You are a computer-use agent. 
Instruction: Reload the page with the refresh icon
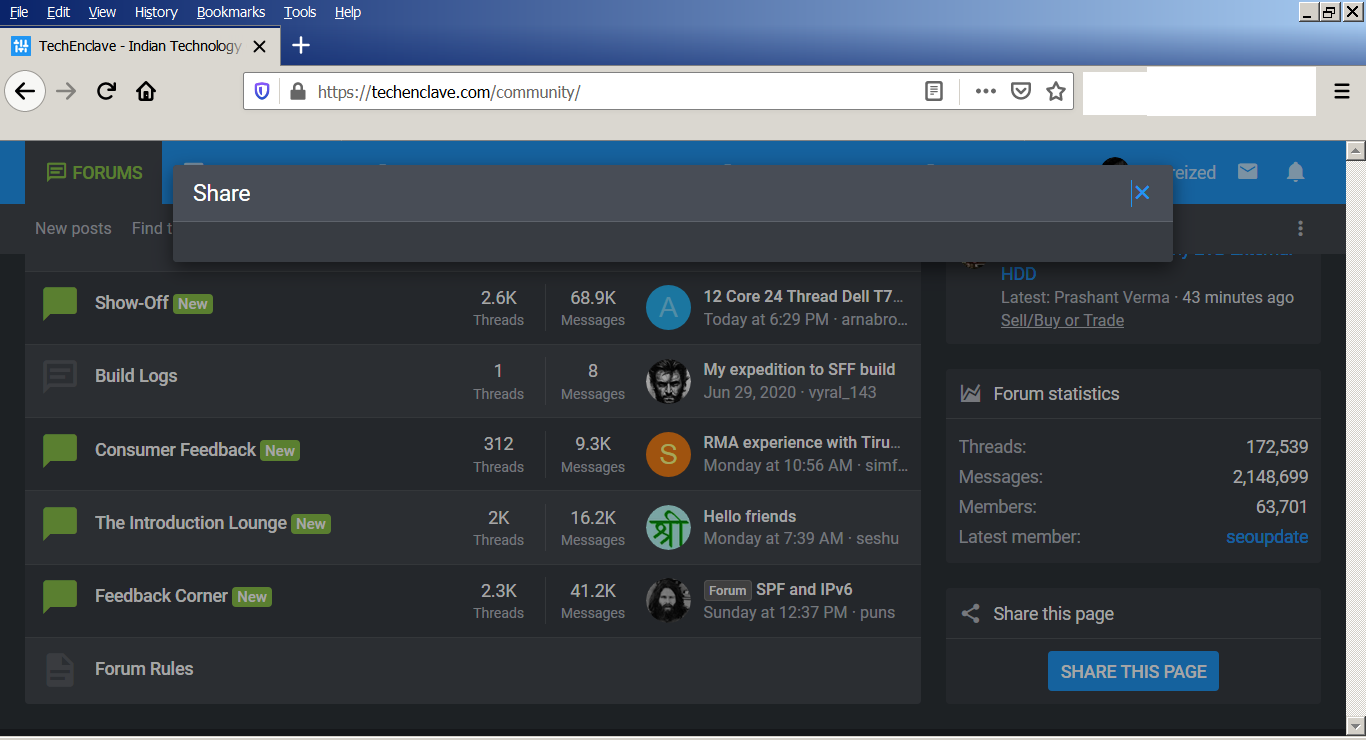coord(106,92)
